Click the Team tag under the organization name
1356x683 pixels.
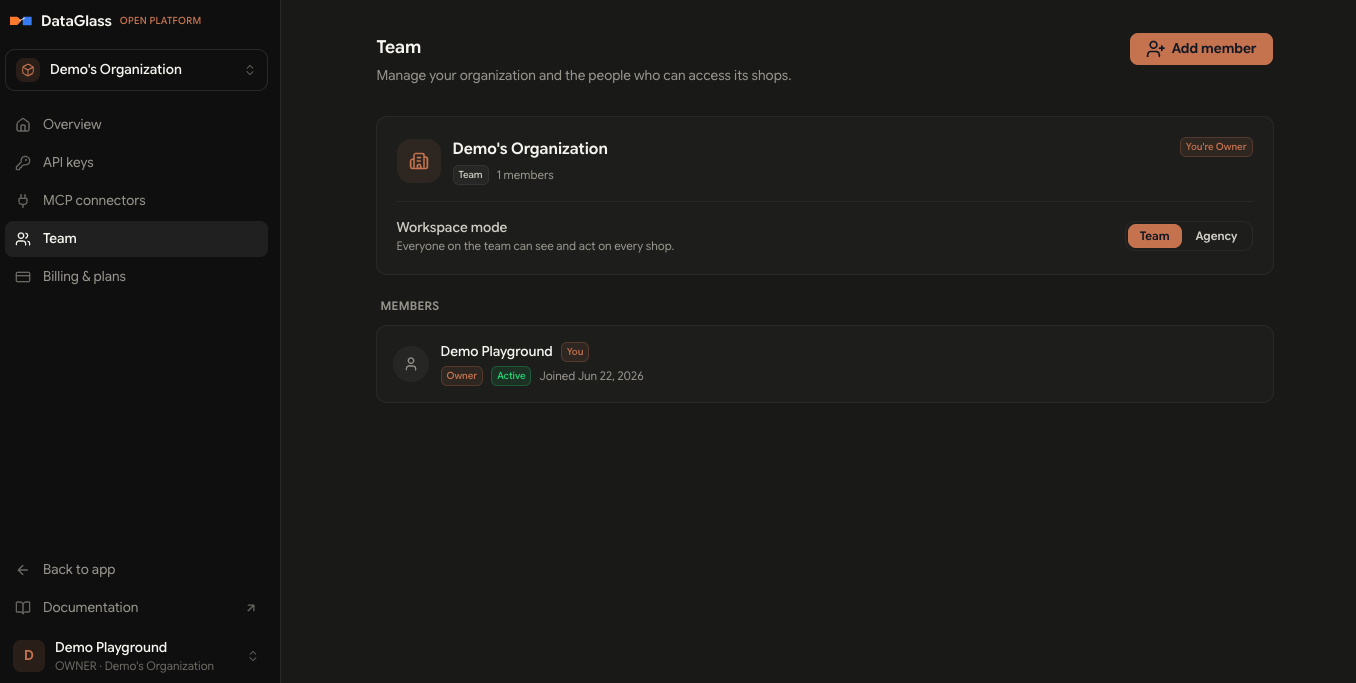point(471,175)
